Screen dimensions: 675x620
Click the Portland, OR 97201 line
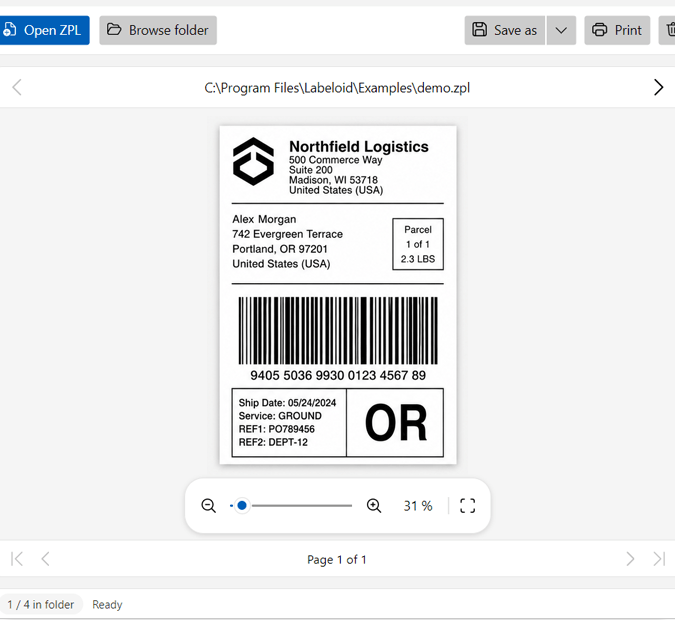(x=280, y=249)
